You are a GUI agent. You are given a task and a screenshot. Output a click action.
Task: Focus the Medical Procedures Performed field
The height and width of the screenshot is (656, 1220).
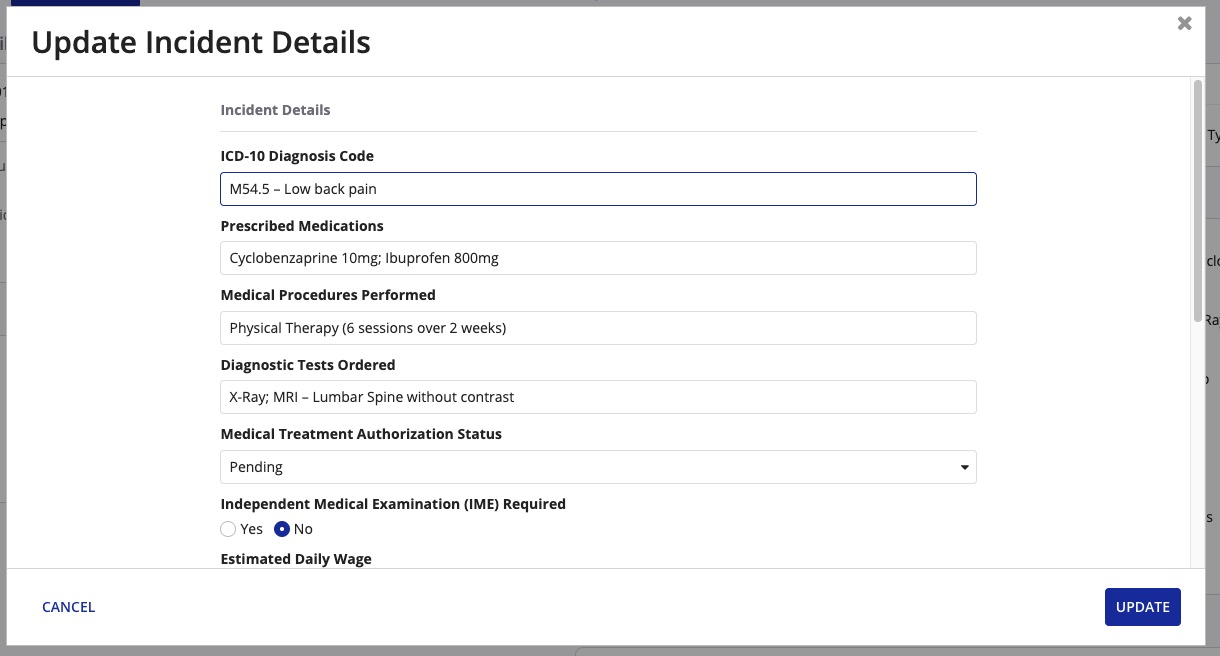(598, 328)
